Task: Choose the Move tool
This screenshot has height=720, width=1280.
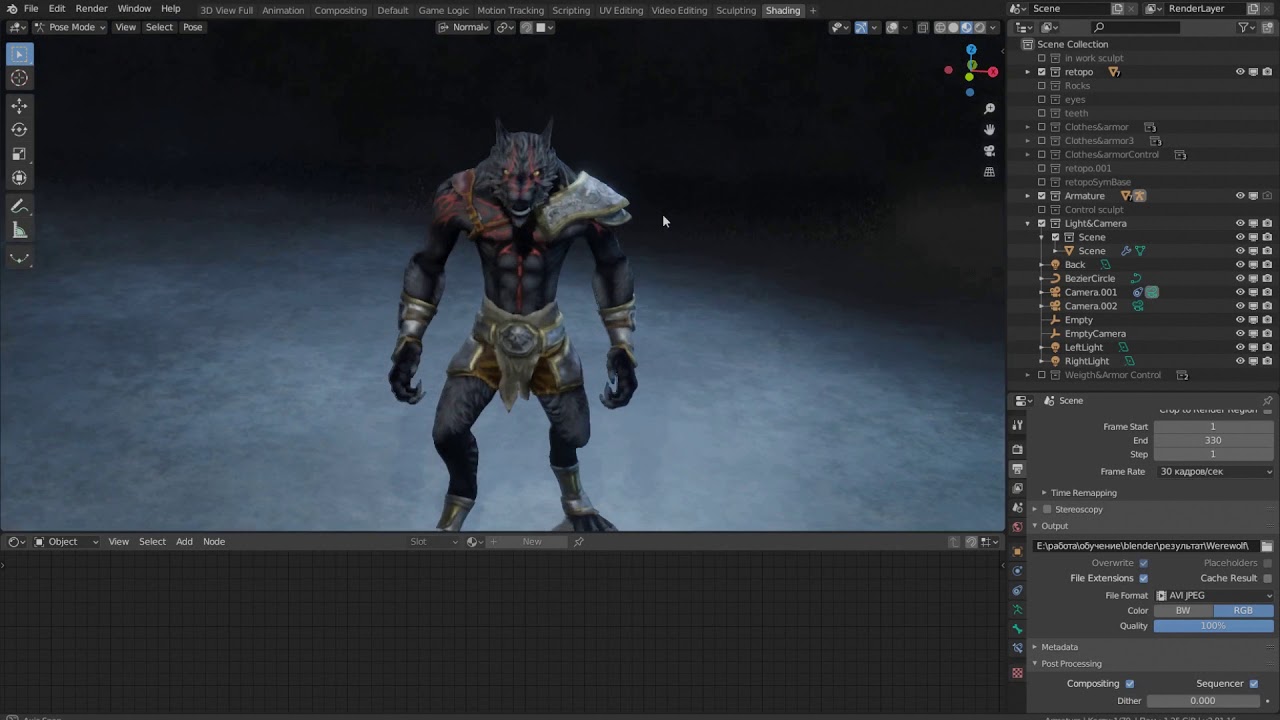Action: 19,106
